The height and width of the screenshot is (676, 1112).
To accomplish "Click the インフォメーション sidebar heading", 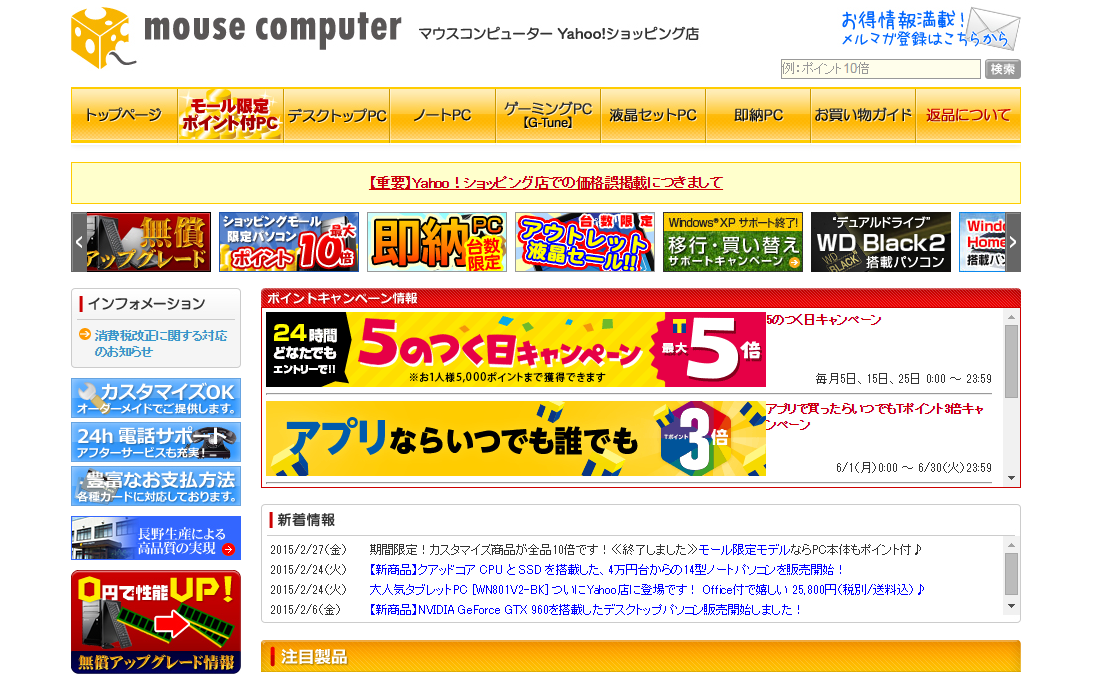I will tap(146, 304).
